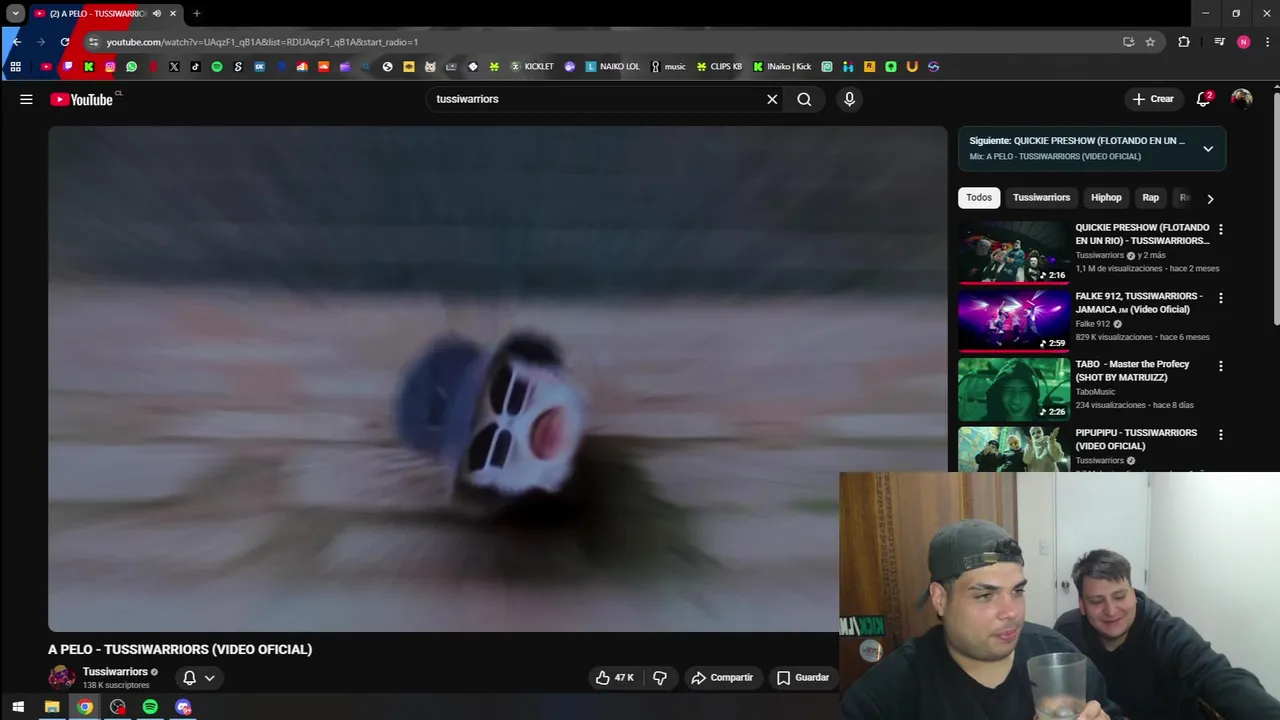Share the video via Compartir
This screenshot has height=720, width=1280.
pos(722,678)
